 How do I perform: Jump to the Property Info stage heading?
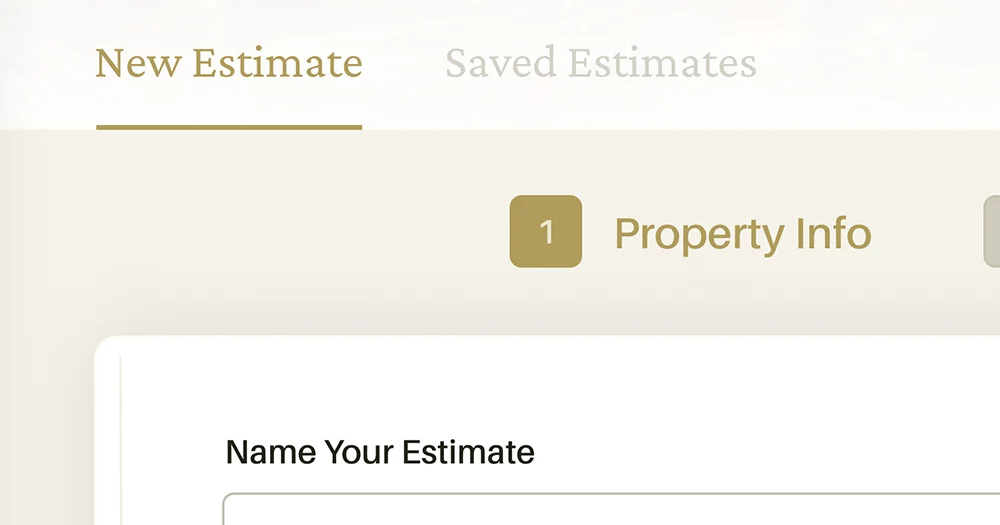tap(742, 234)
